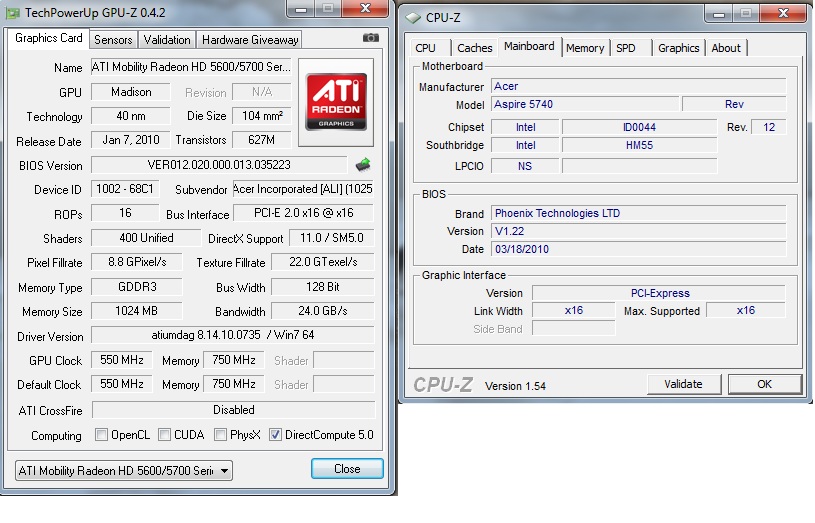Click the Manufacturer Acer field in CPU-Z
This screenshot has height=523, width=815.
point(639,86)
